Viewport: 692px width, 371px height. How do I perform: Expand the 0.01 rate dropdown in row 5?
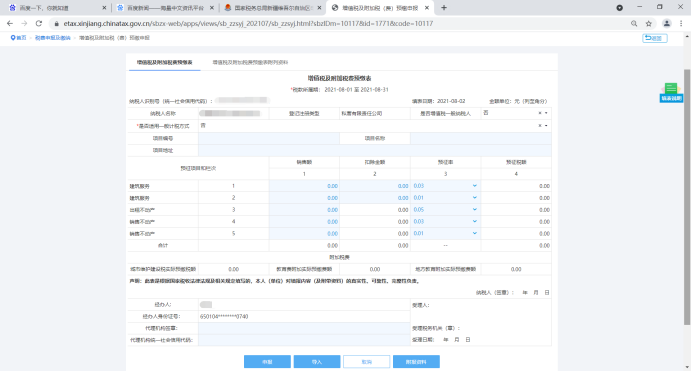pyautogui.click(x=474, y=233)
